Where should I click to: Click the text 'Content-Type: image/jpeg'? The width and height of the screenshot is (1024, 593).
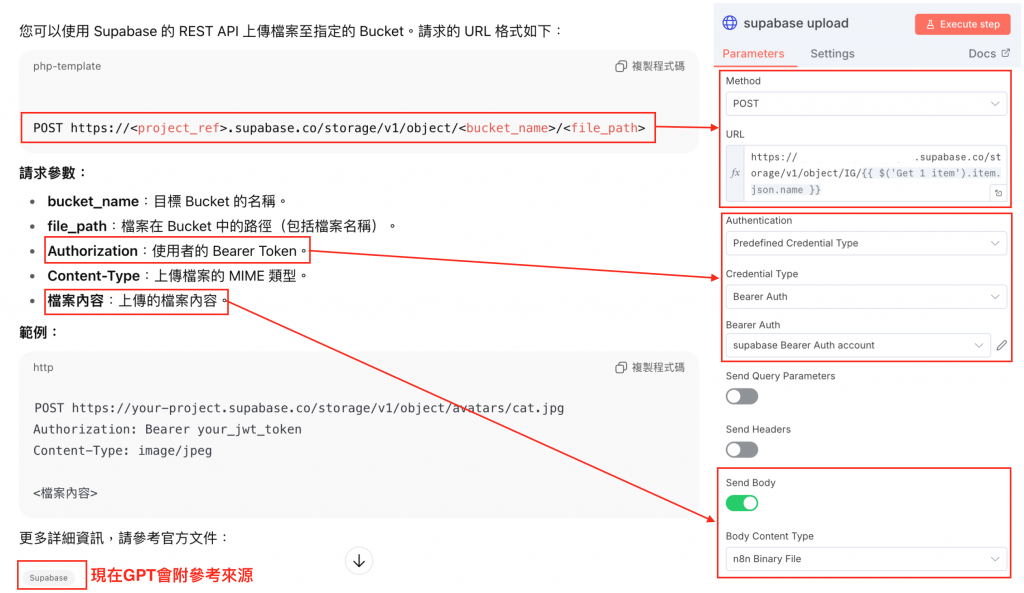click(123, 451)
